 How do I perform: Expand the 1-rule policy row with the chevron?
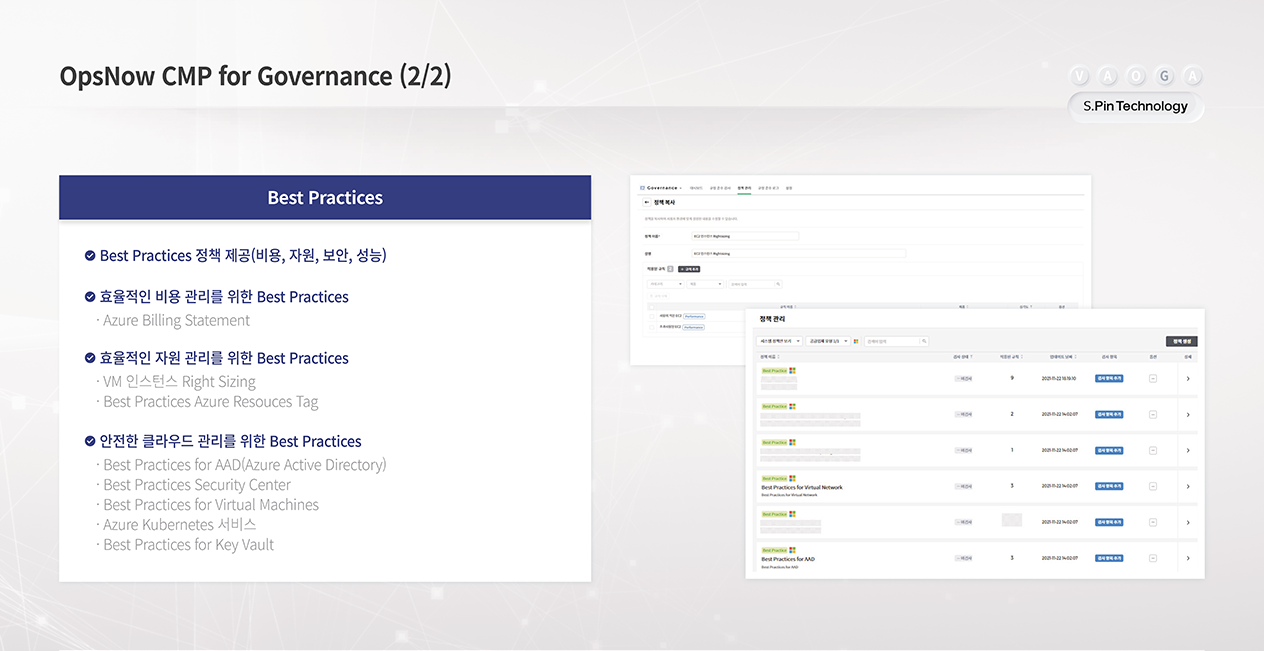(x=1188, y=450)
